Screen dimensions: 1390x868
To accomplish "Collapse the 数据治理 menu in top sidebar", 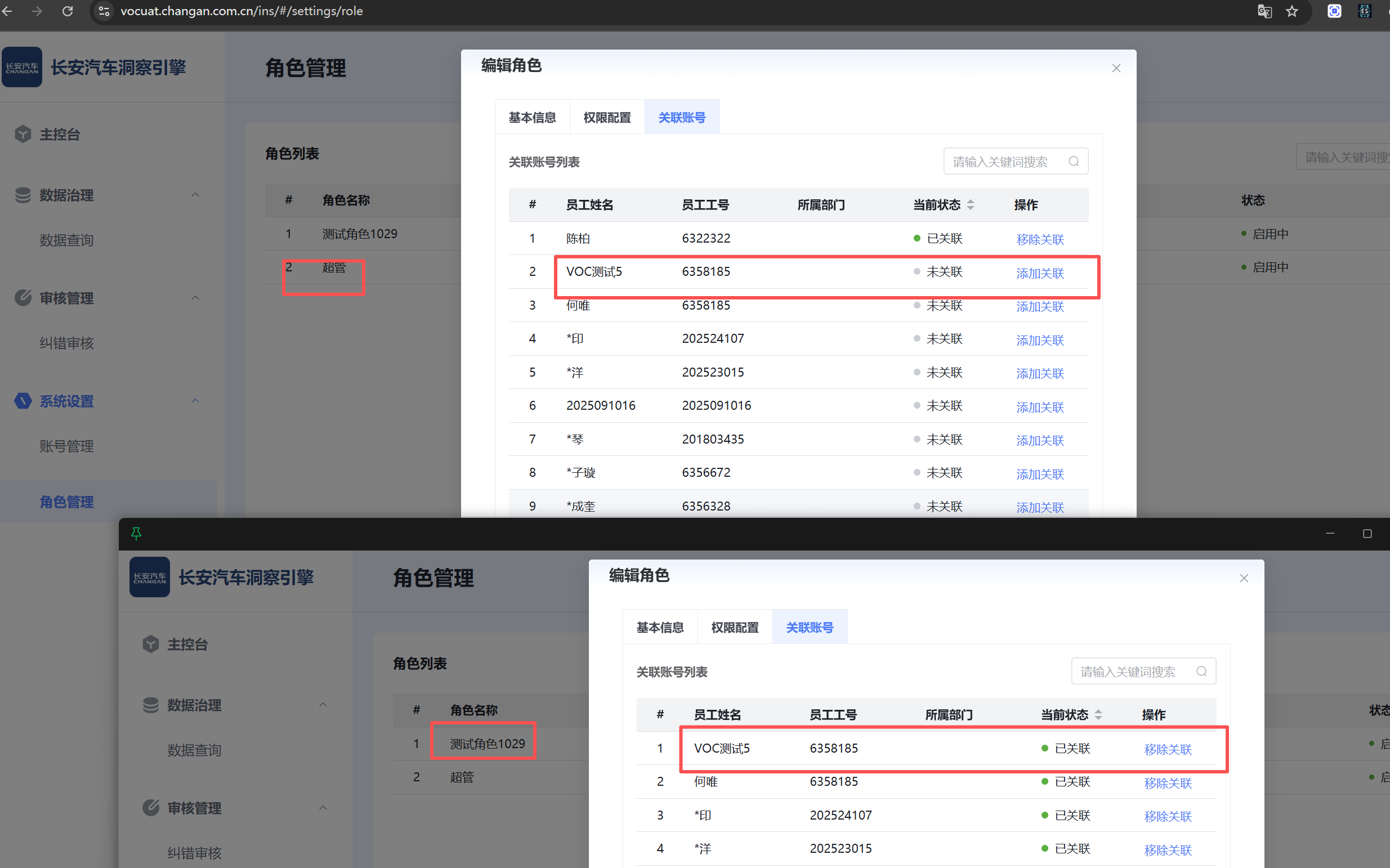I will click(195, 195).
